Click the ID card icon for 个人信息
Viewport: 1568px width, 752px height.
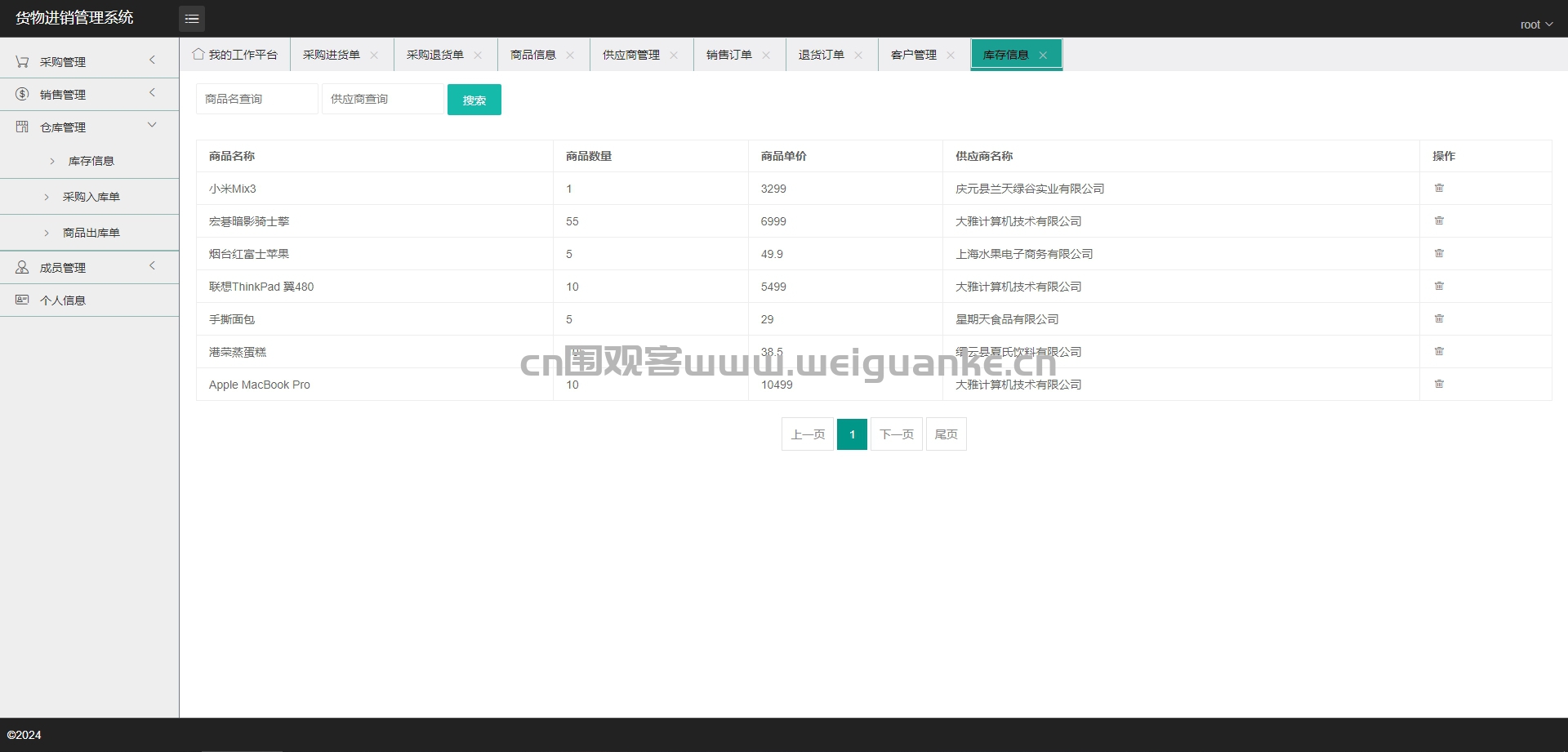point(22,300)
